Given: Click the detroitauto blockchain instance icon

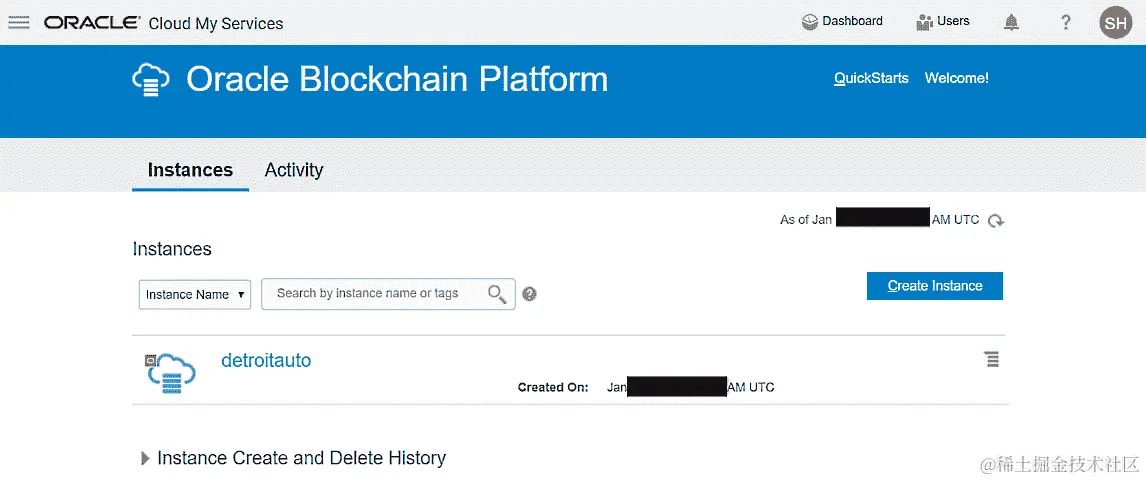Looking at the screenshot, I should (164, 372).
